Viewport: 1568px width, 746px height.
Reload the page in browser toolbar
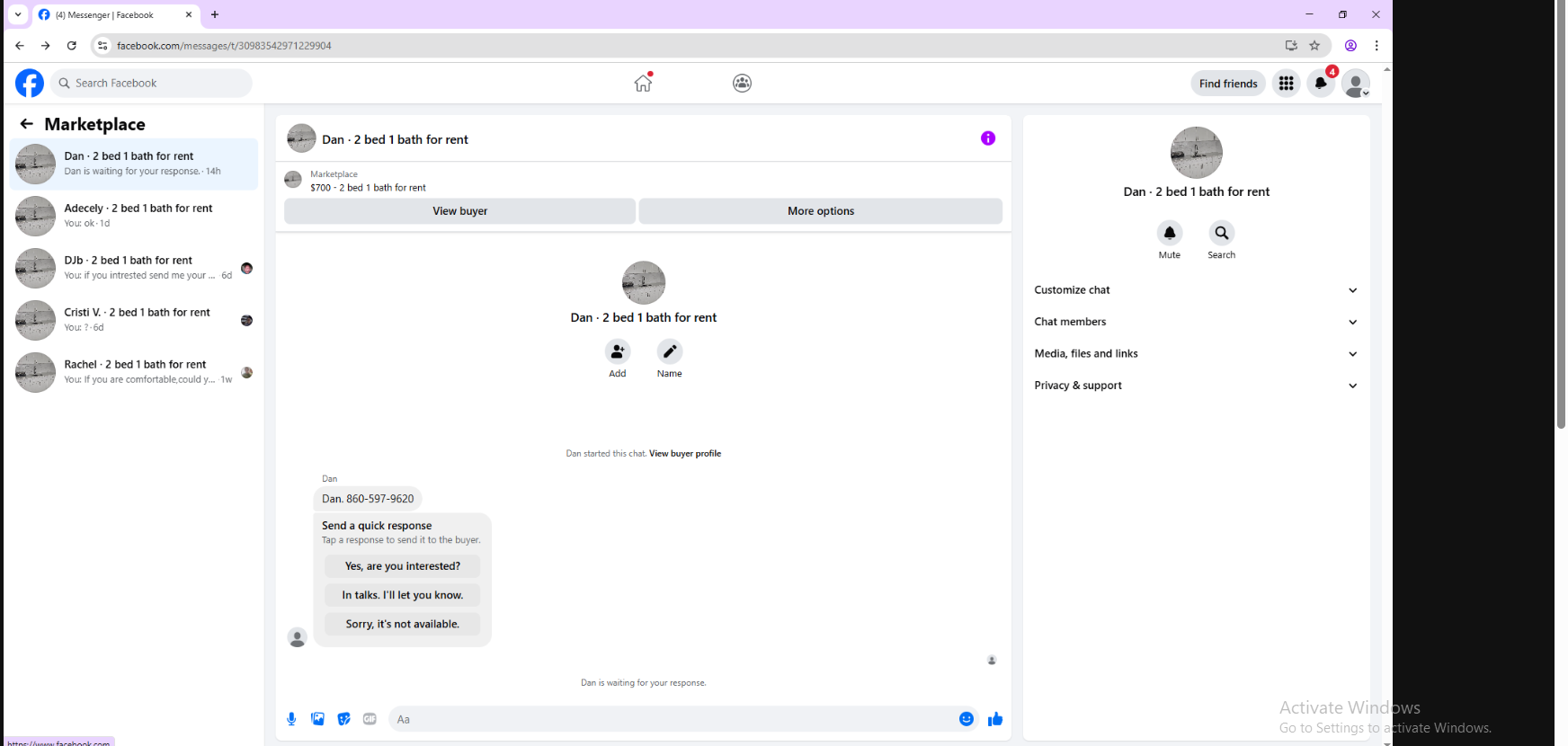click(72, 46)
